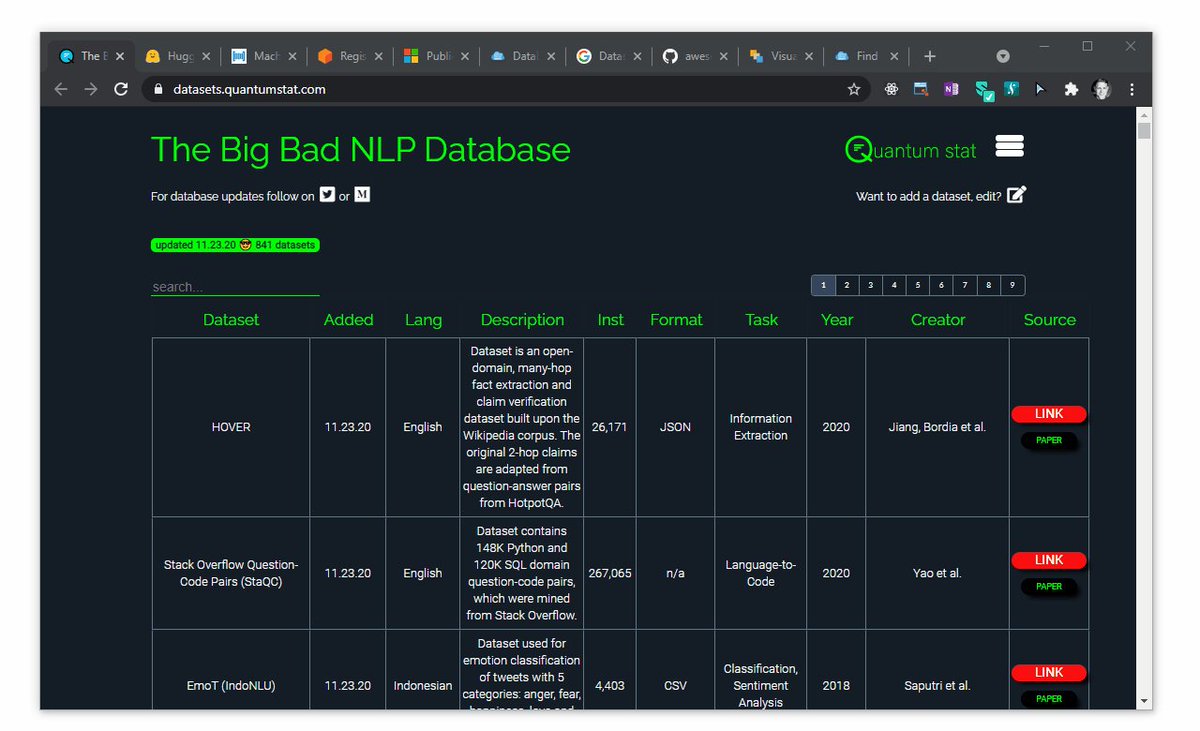Click the Format column header

pyautogui.click(x=676, y=320)
